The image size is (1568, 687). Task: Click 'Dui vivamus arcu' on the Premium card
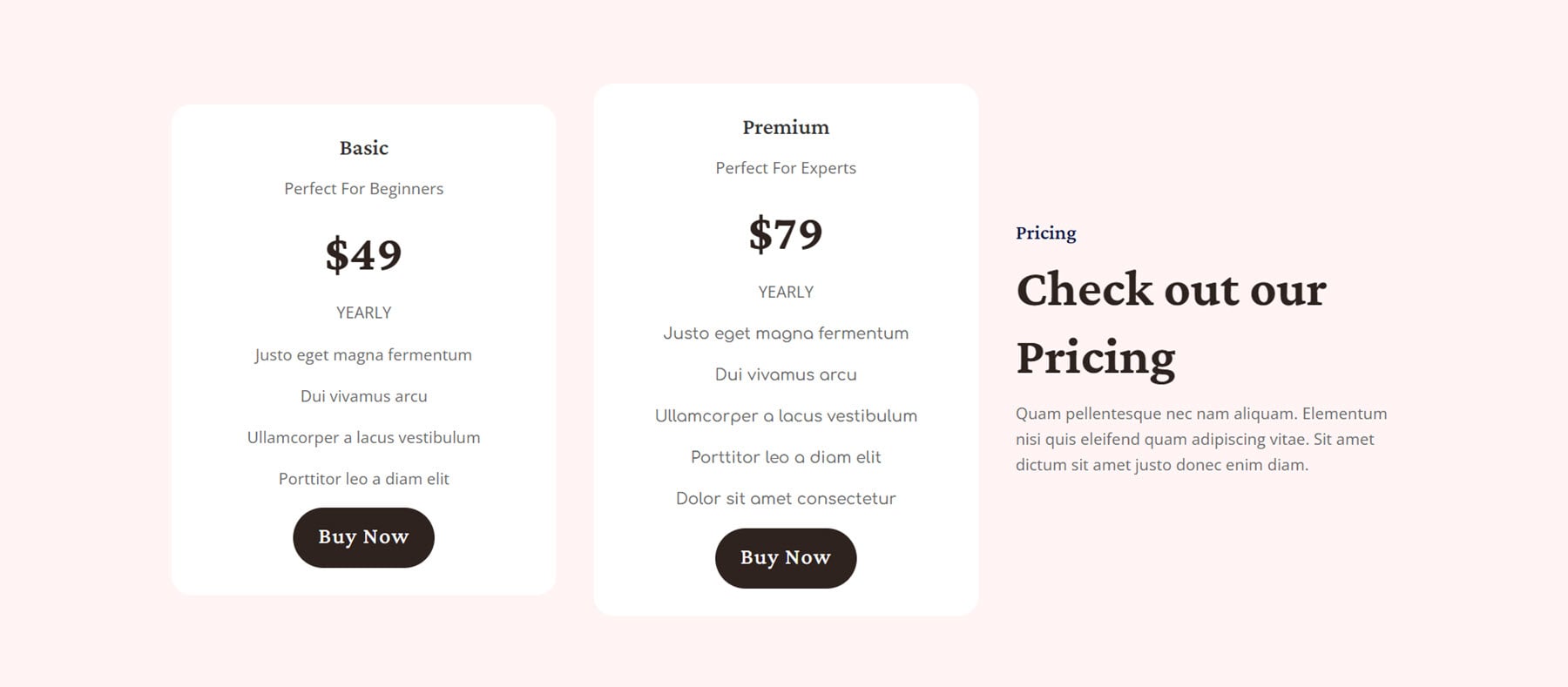[x=785, y=374]
